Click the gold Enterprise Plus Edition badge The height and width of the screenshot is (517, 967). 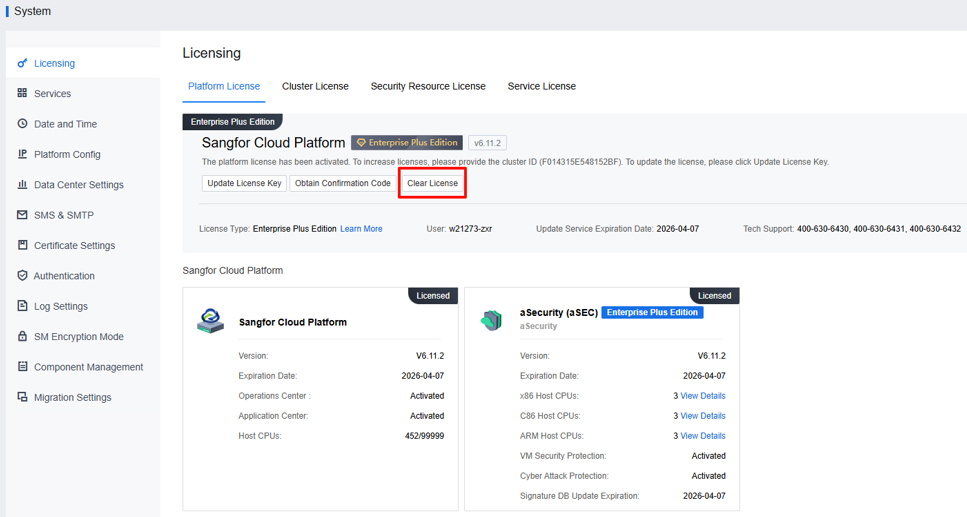(x=407, y=143)
